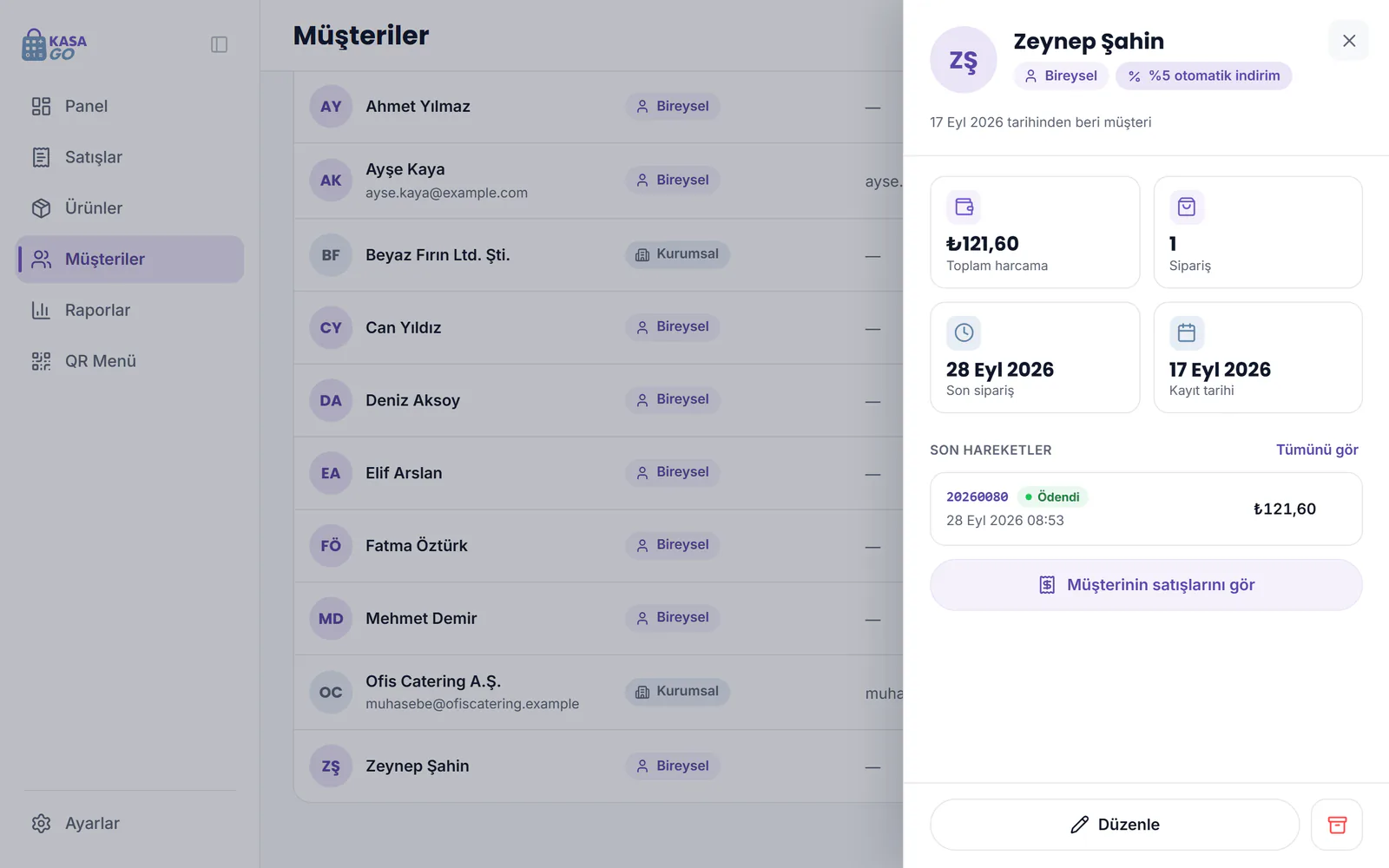Open order 20260080 in recent activity

click(x=1146, y=509)
